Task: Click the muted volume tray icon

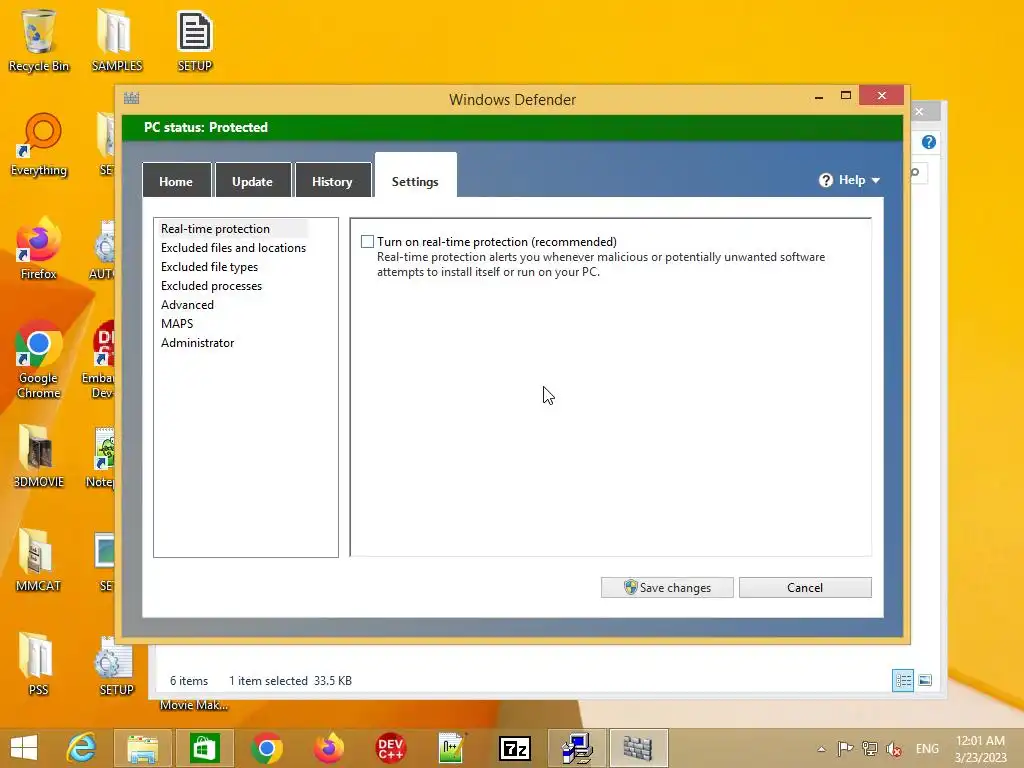Action: (893, 749)
